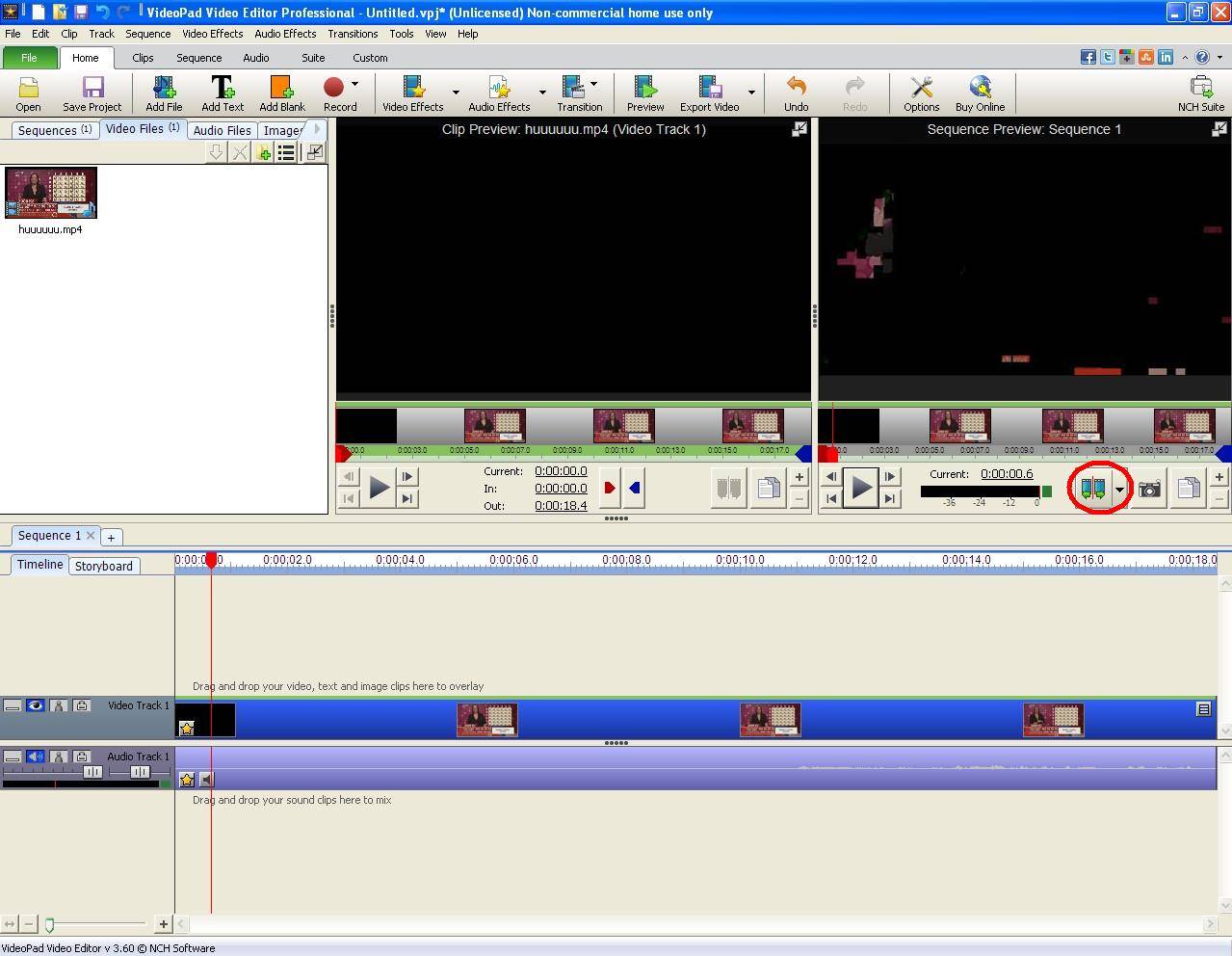Switch to the Audio ribbon tab

click(256, 58)
